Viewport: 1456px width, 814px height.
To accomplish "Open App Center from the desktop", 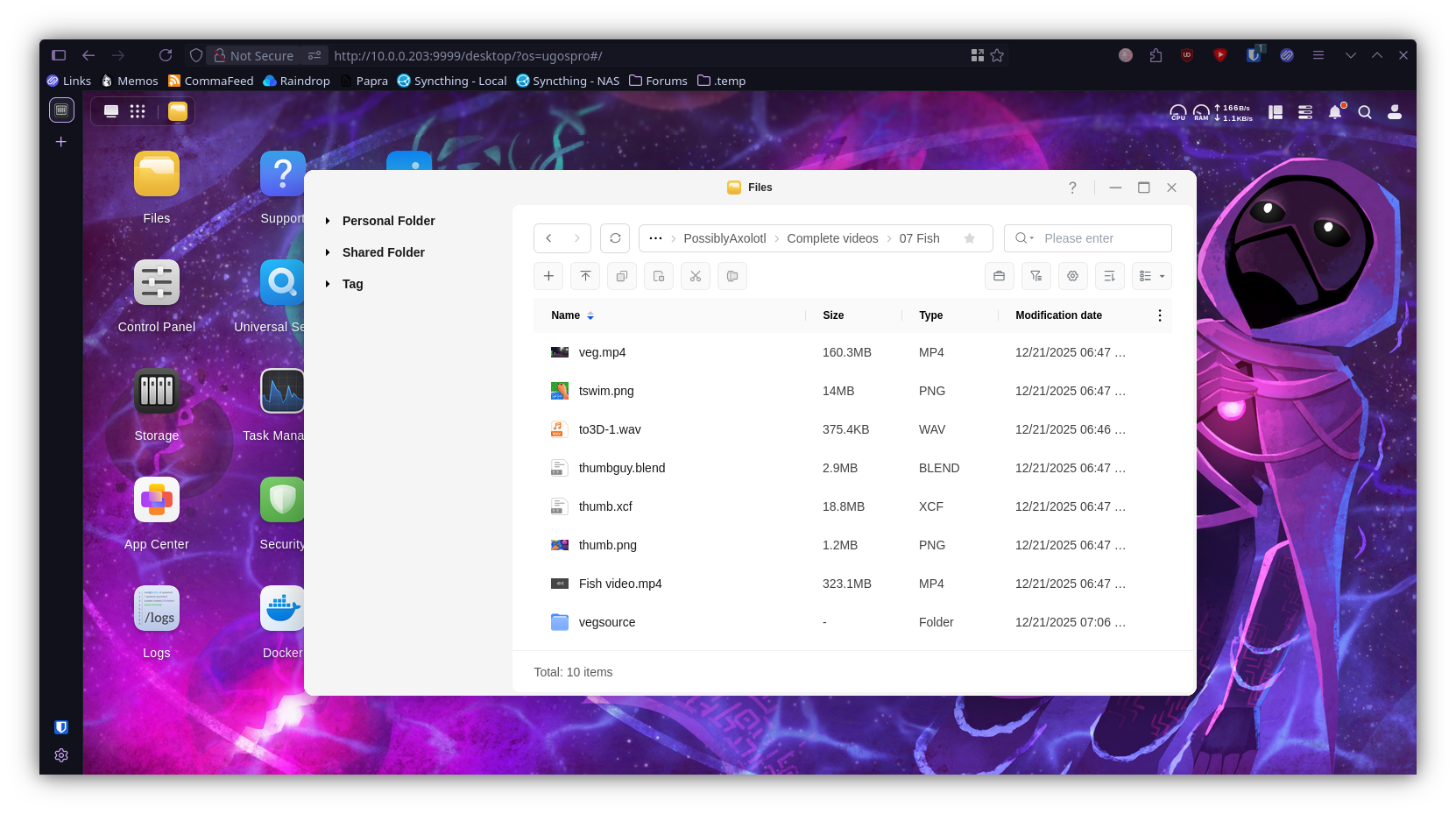I will click(x=157, y=500).
